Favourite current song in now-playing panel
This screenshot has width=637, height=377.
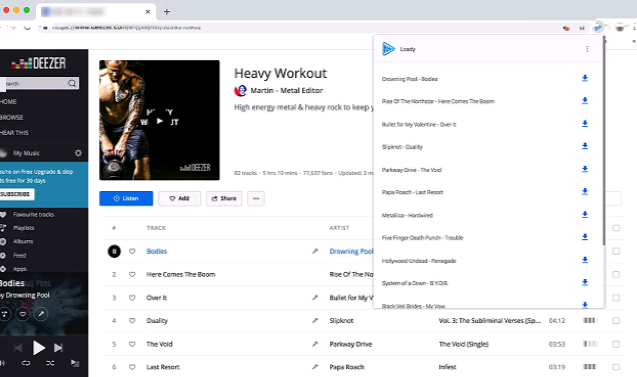23,314
